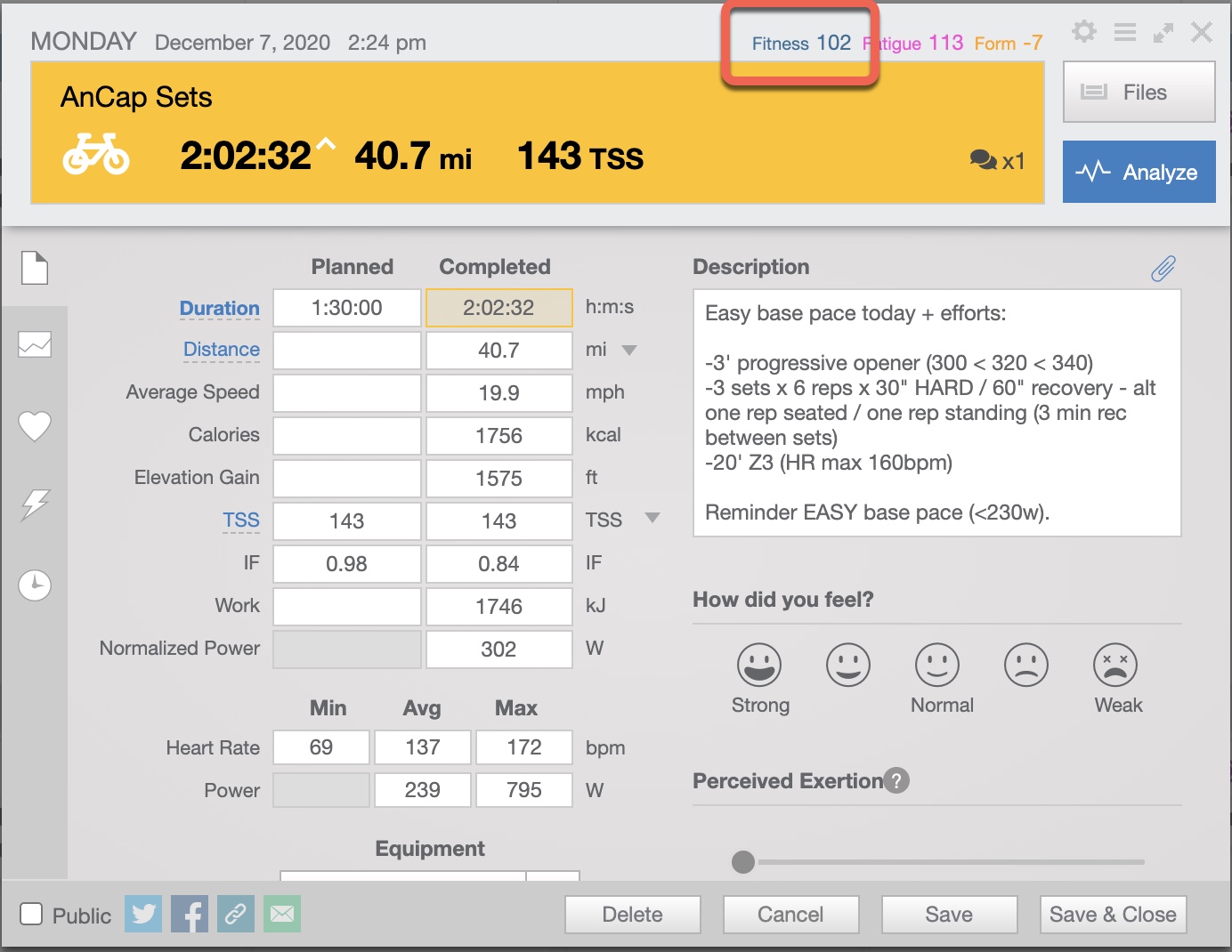This screenshot has height=952, width=1232.
Task: Share workout on Twitter
Action: click(143, 914)
